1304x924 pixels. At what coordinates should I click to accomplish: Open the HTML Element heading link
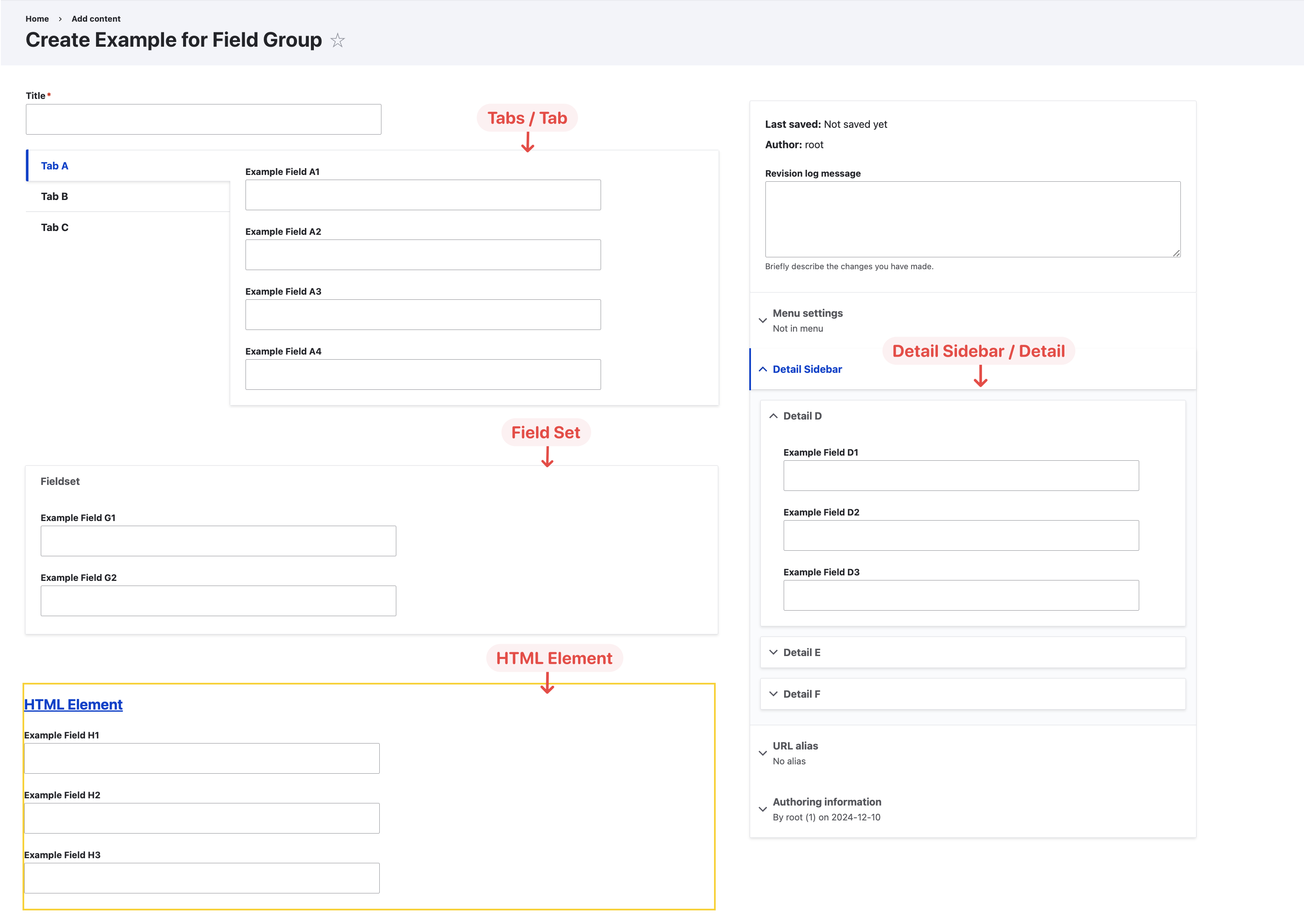pos(73,704)
